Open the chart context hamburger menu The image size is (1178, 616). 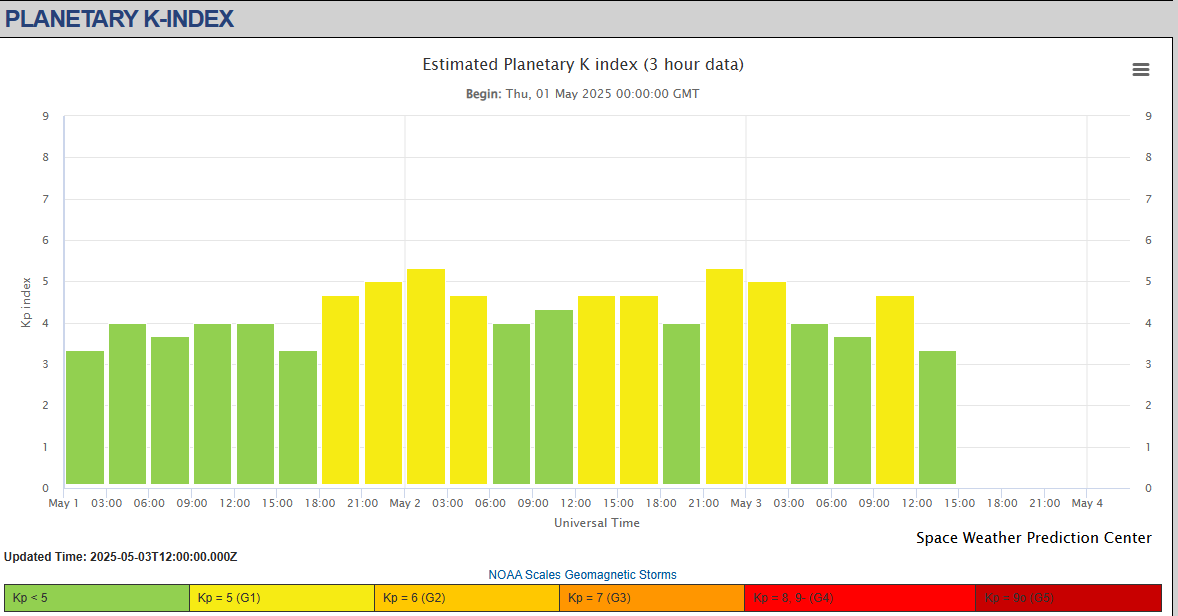click(1140, 70)
